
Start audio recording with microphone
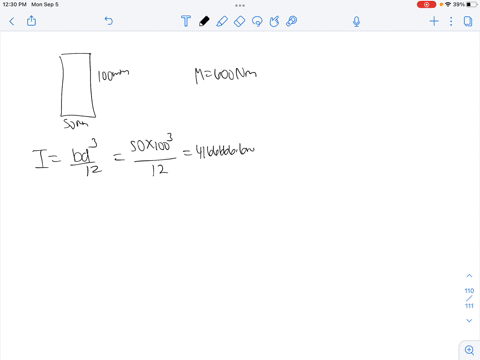click(x=356, y=22)
